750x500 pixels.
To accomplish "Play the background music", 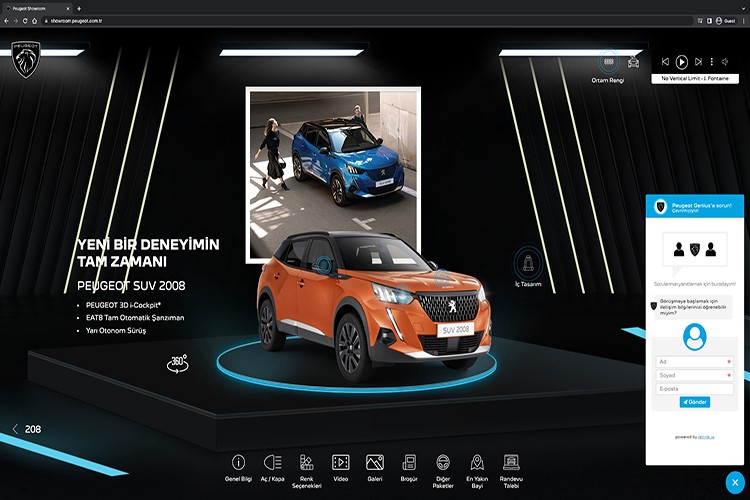I will (682, 62).
